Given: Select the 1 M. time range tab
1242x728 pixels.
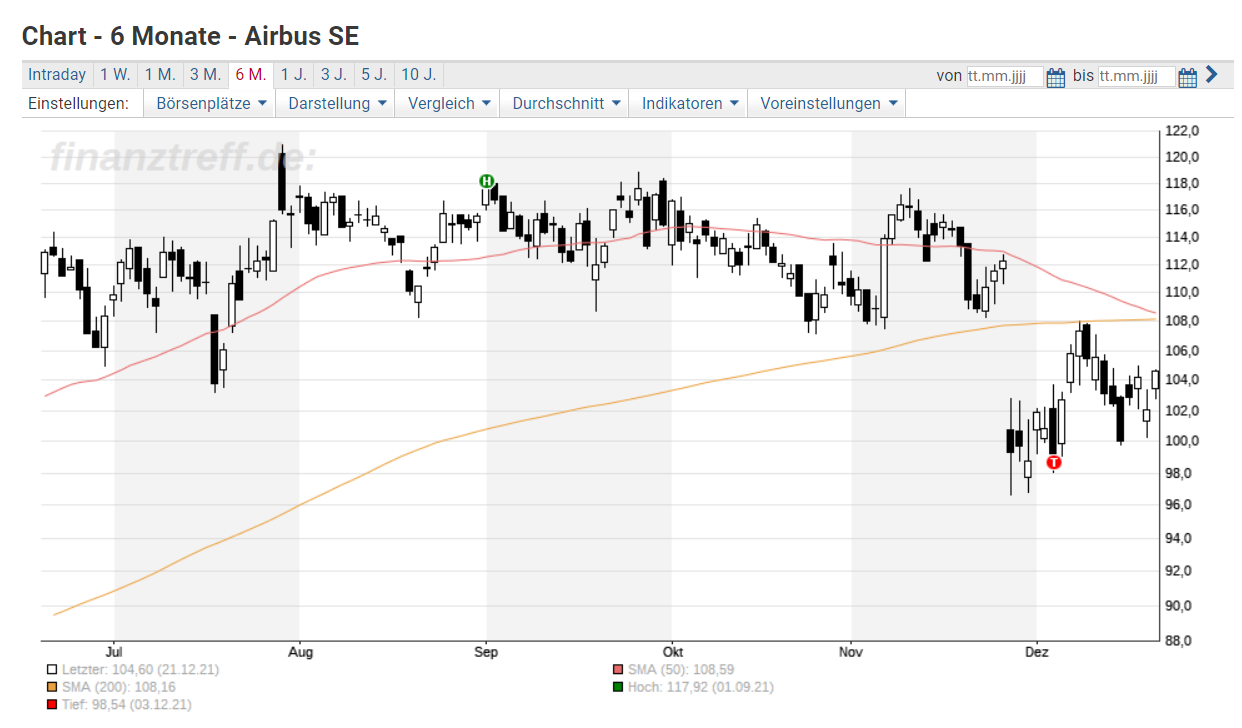Looking at the screenshot, I should click(x=160, y=75).
